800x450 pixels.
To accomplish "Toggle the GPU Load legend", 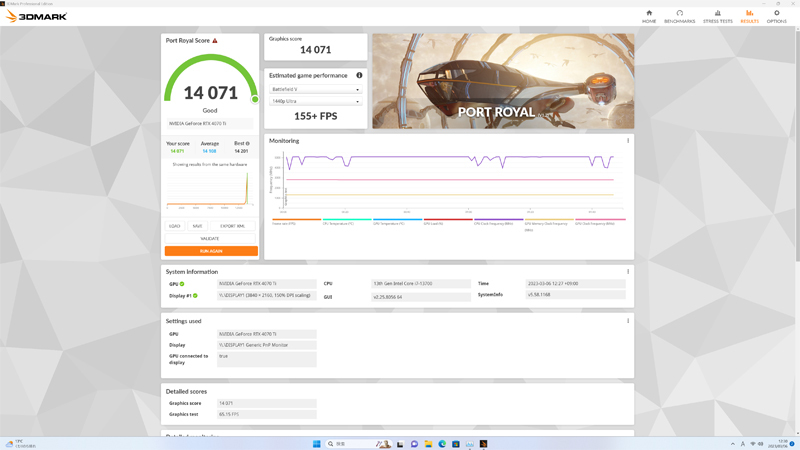I will click(x=448, y=221).
